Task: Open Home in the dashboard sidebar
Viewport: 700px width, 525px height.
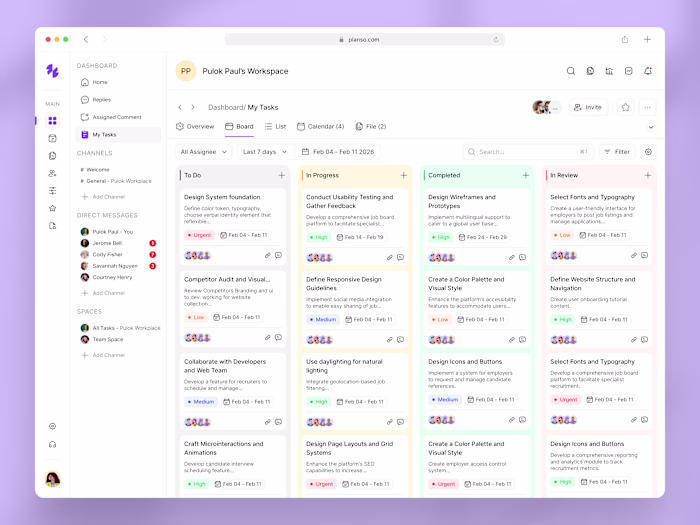Action: pyautogui.click(x=118, y=82)
